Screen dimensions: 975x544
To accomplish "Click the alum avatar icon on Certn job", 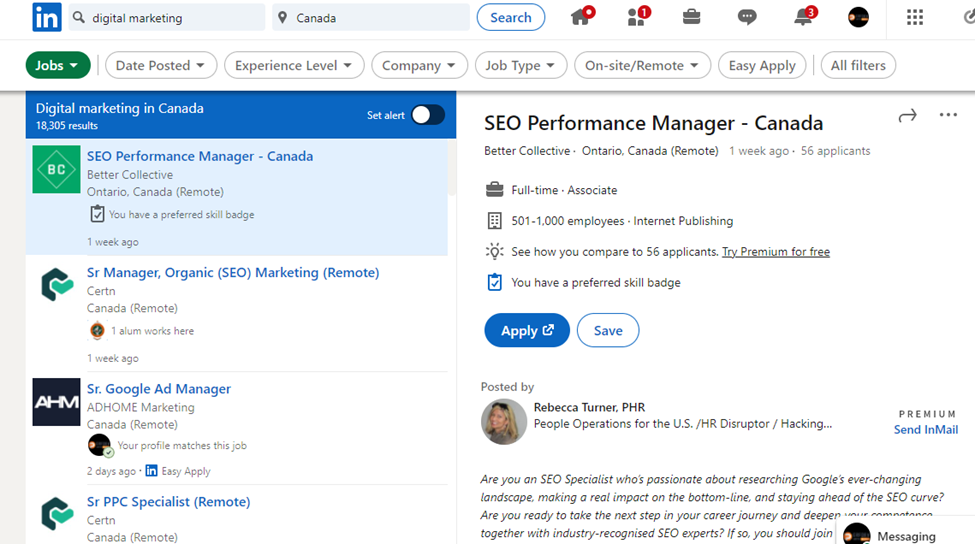I will pos(98,331).
